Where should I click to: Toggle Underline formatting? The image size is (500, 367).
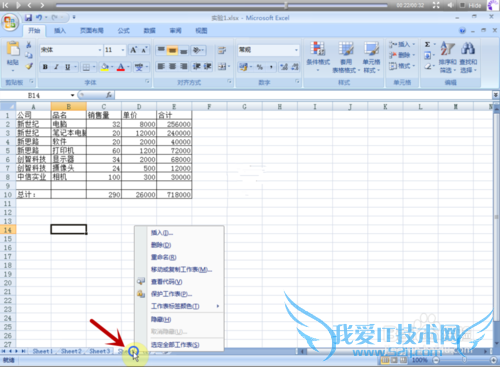click(67, 67)
